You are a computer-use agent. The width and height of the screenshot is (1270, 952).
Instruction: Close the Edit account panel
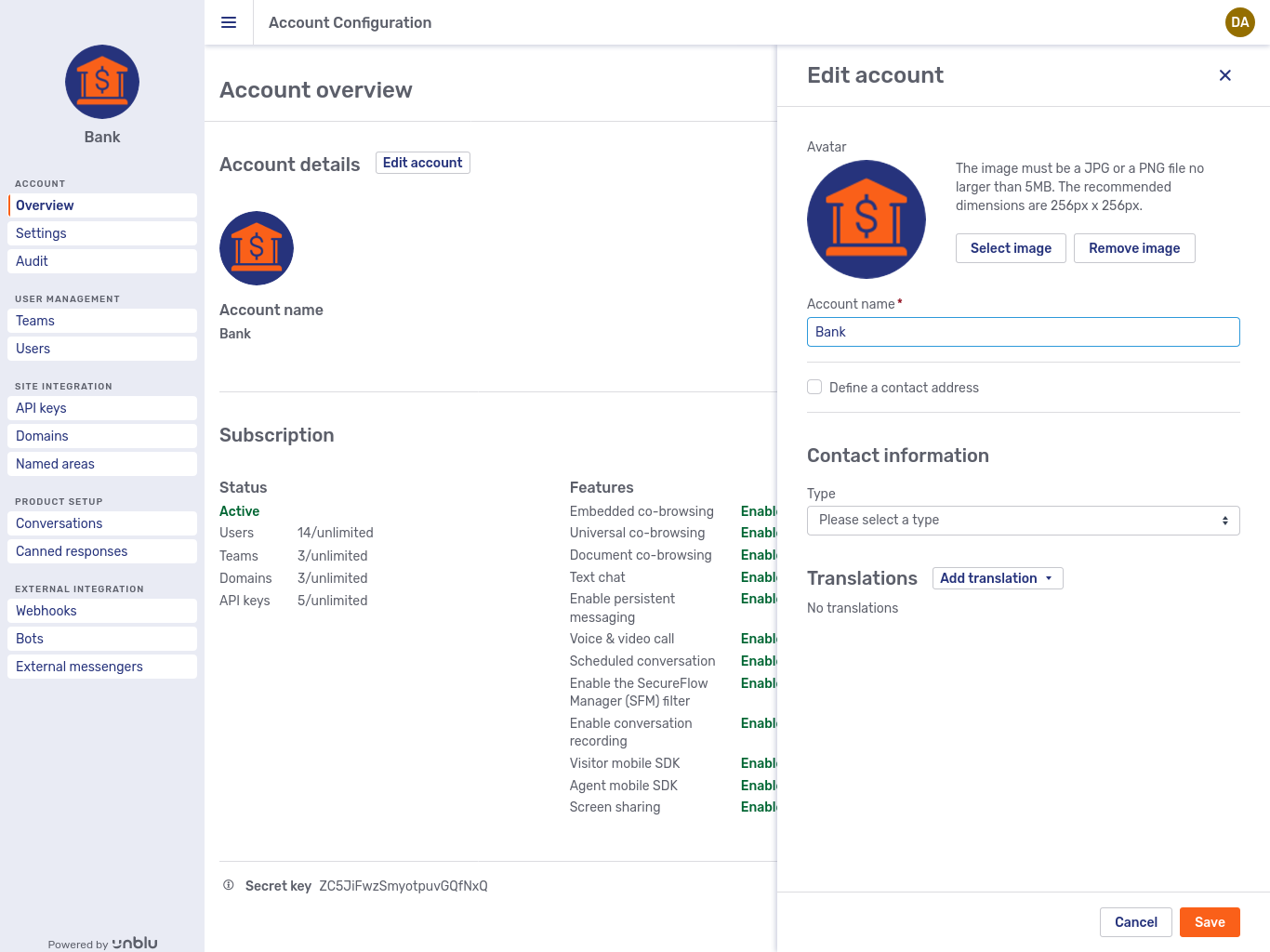(1225, 75)
